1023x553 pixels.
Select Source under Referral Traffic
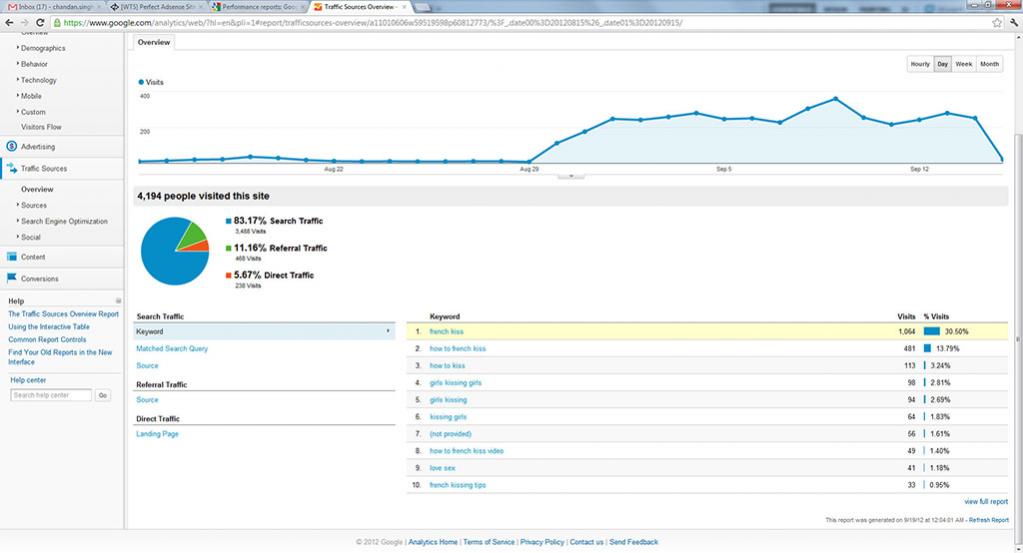tap(147, 400)
